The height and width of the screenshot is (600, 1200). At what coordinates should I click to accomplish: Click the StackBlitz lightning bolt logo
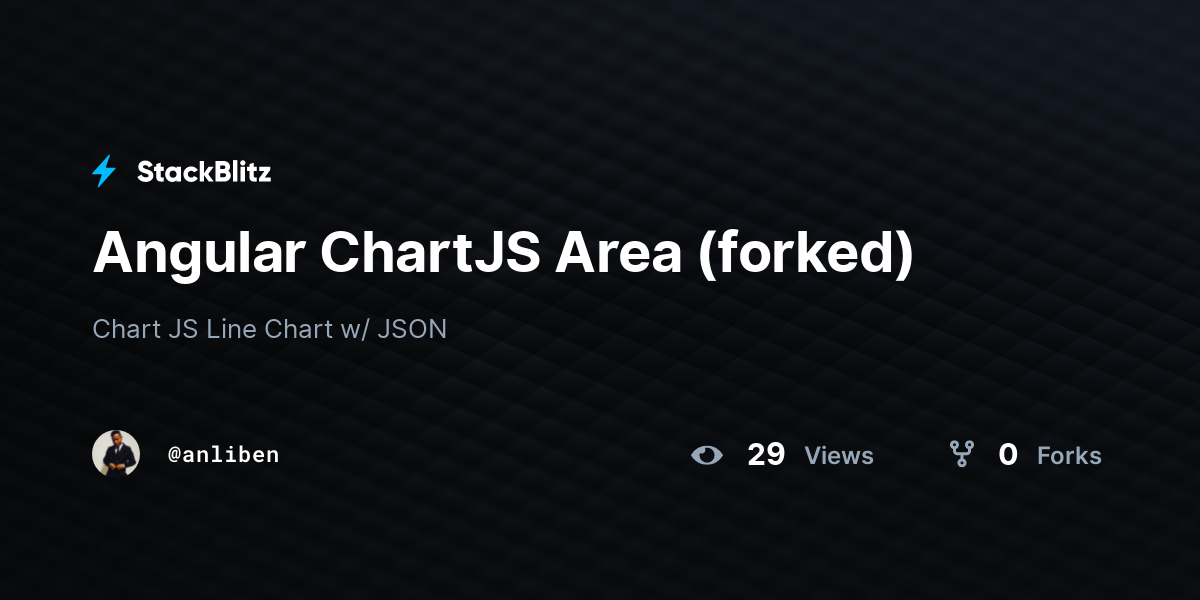pos(104,172)
